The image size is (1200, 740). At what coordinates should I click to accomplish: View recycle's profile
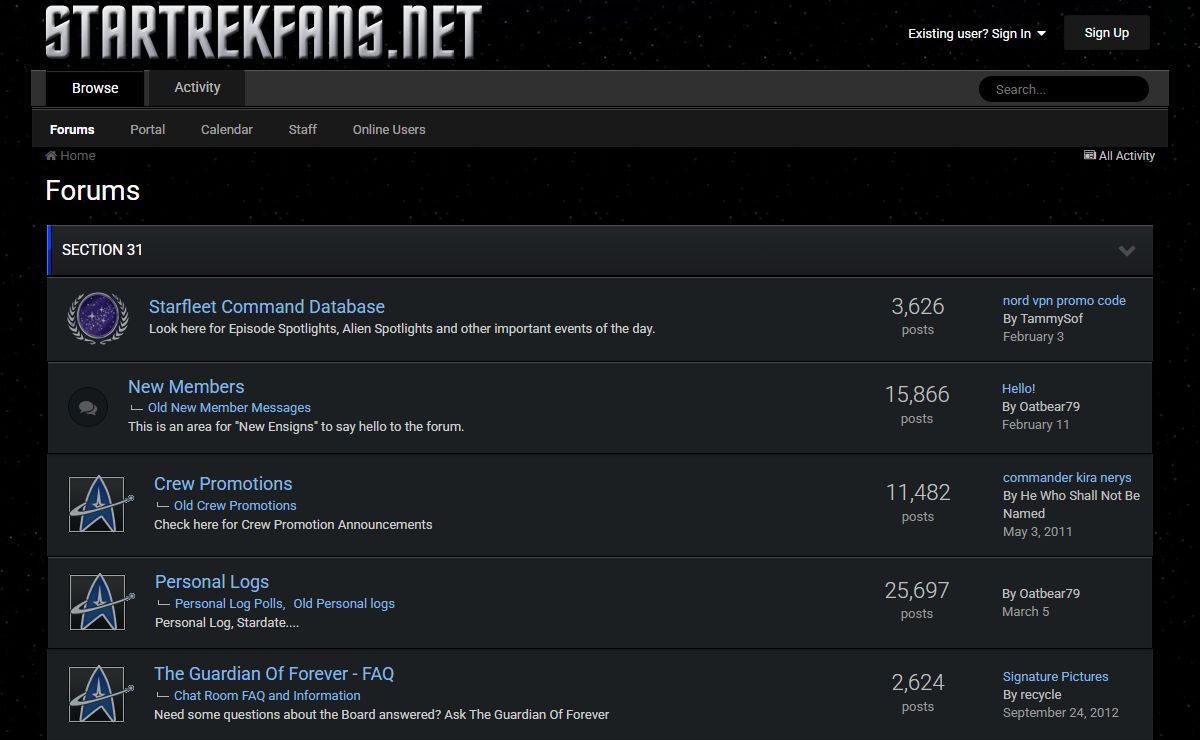[1041, 695]
